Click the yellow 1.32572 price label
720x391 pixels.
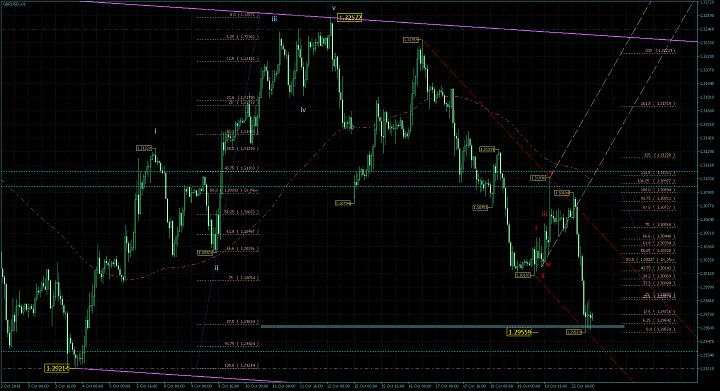tap(349, 18)
